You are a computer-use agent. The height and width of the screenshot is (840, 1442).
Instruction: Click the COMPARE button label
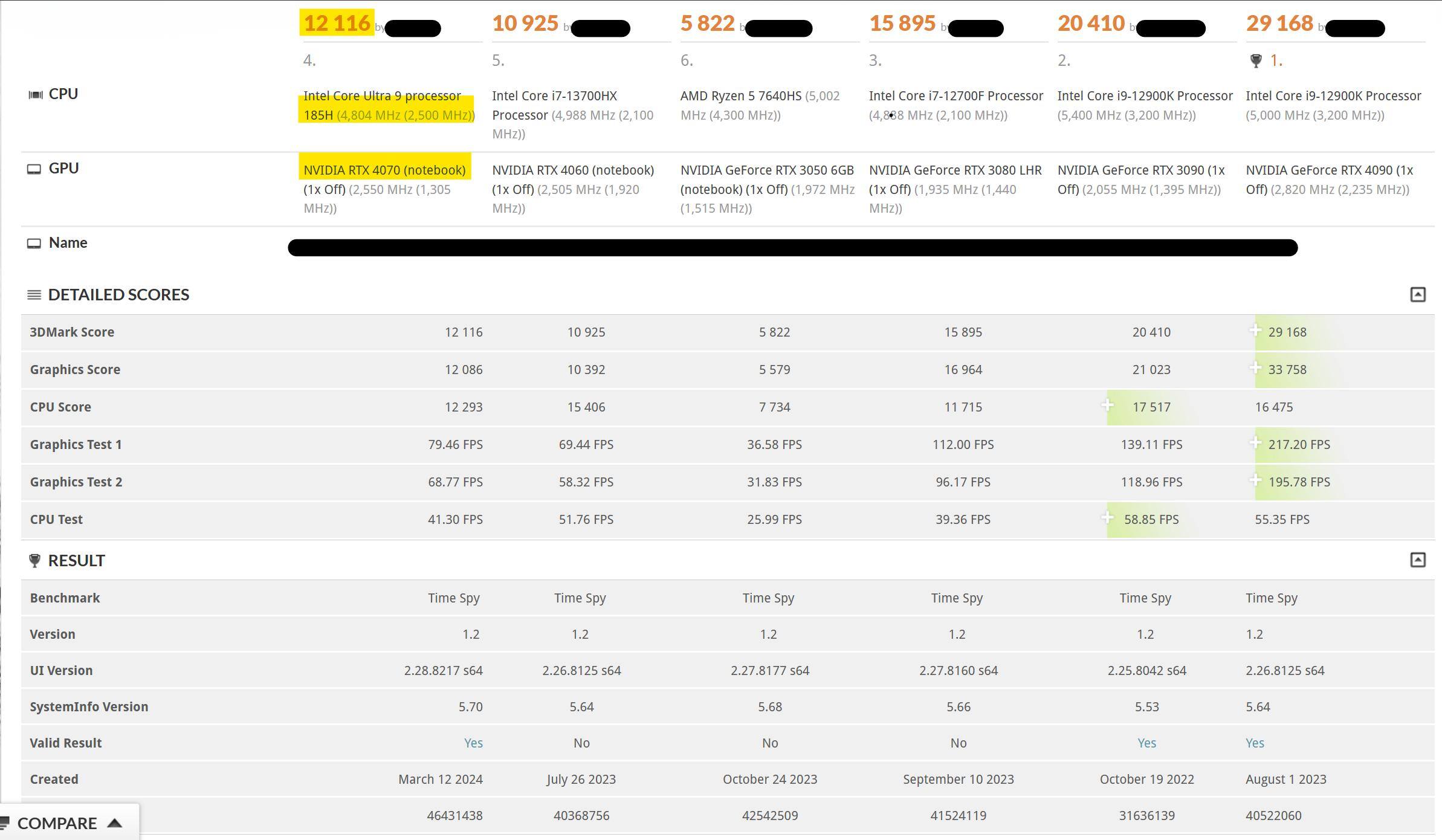pyautogui.click(x=57, y=823)
